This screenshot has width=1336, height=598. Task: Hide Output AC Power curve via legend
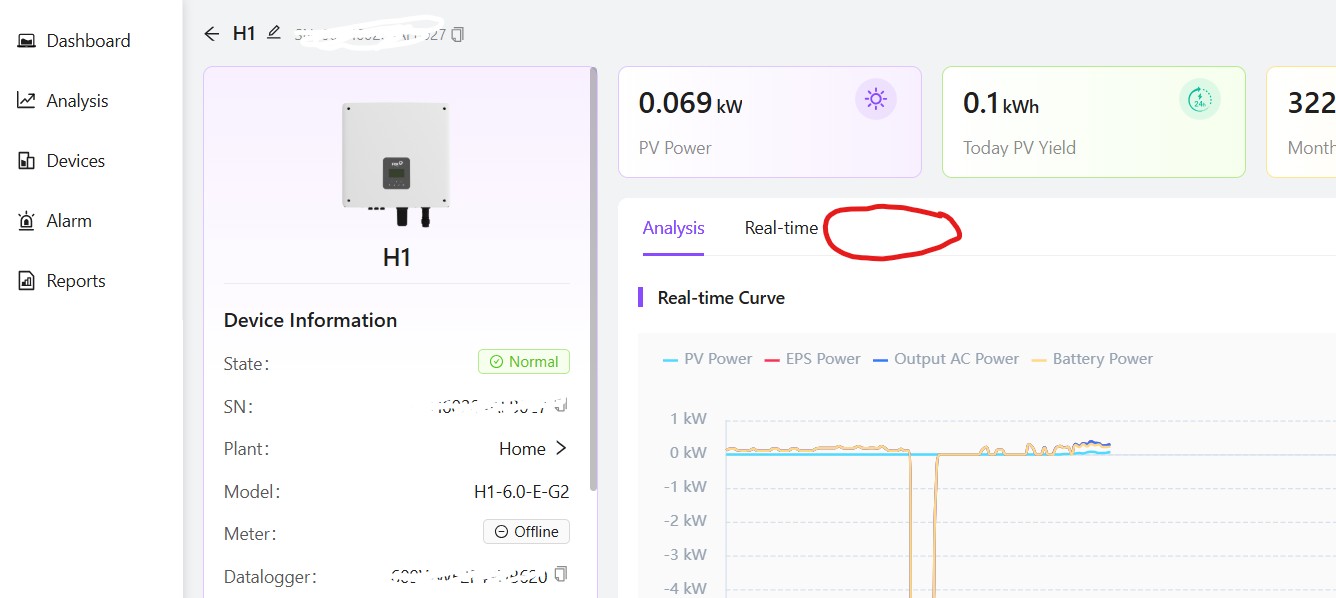point(945,359)
